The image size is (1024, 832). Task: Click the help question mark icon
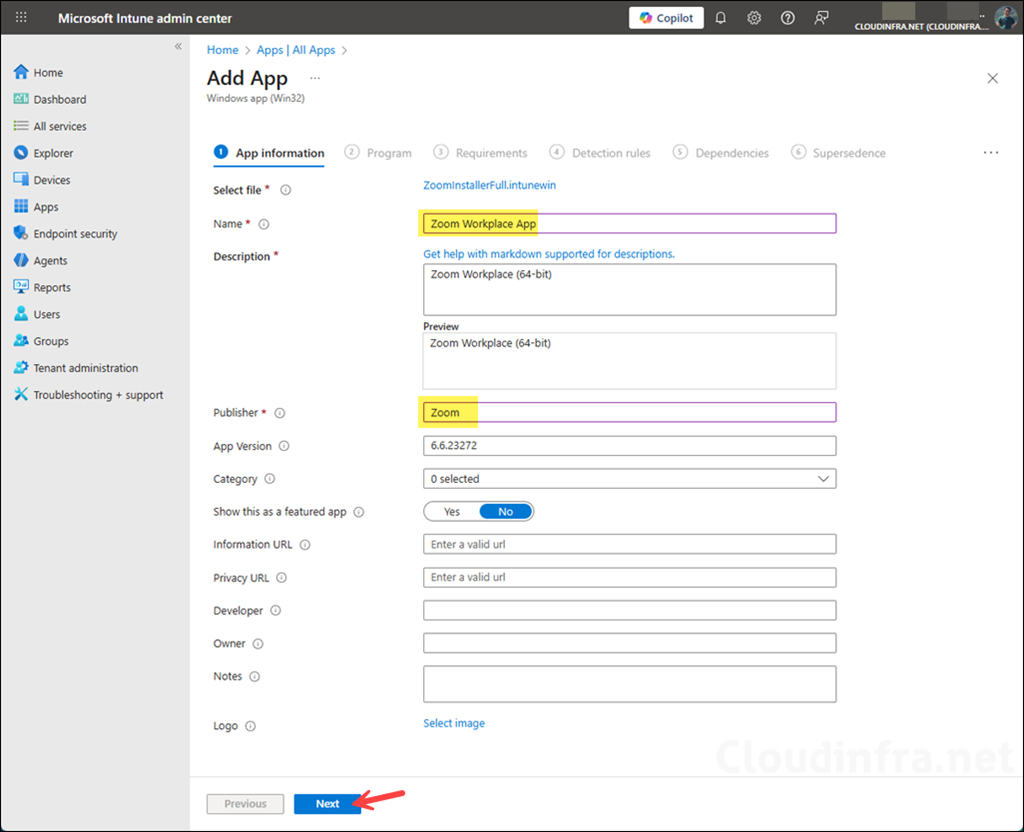click(787, 18)
